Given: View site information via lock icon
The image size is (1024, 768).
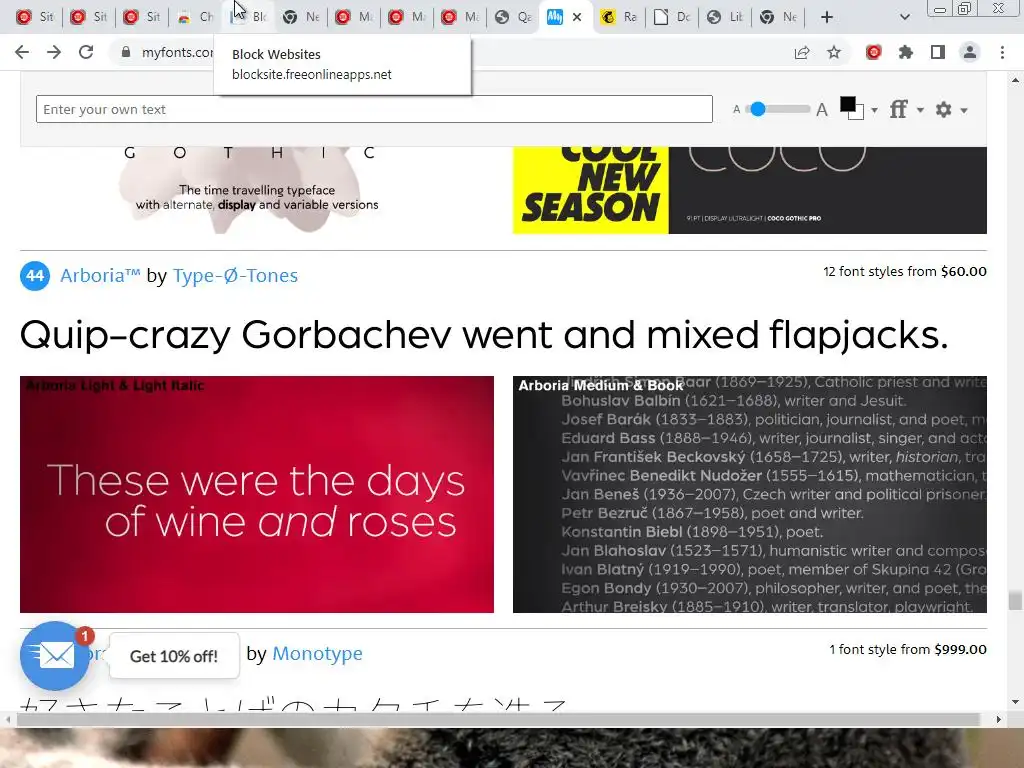Looking at the screenshot, I should click(x=126, y=52).
